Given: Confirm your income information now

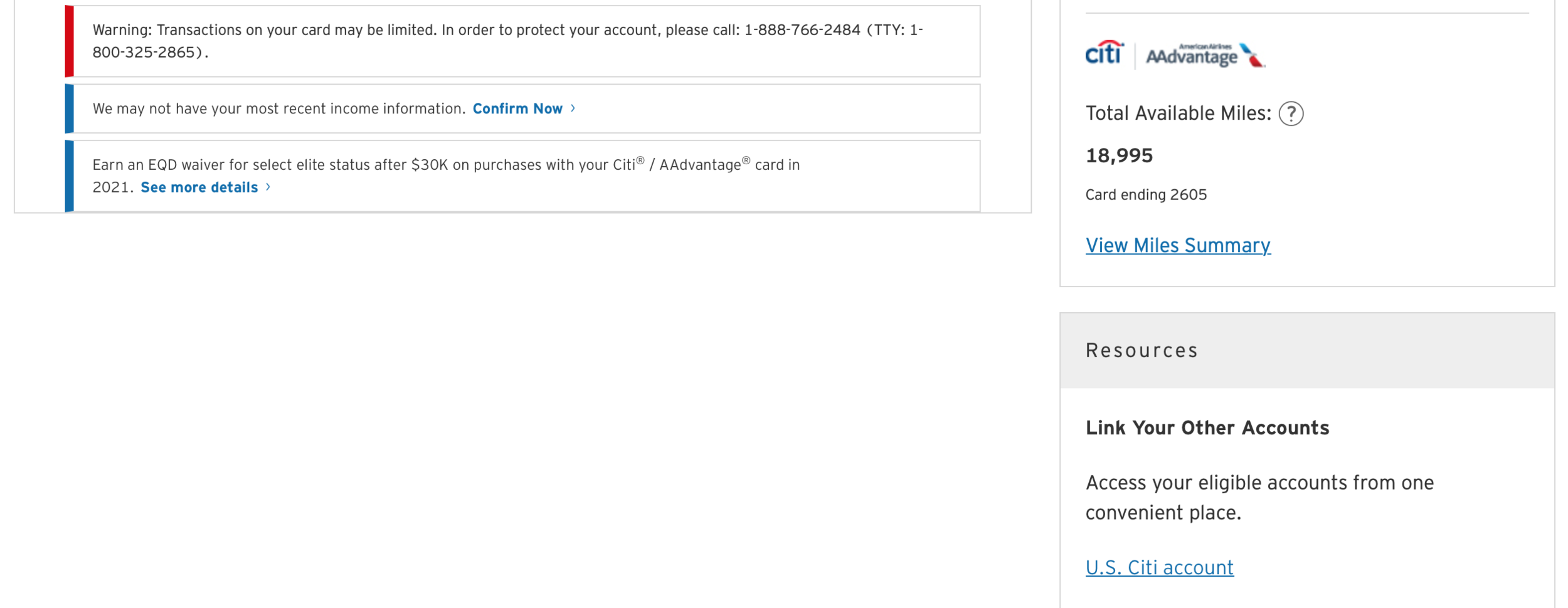Looking at the screenshot, I should [517, 108].
